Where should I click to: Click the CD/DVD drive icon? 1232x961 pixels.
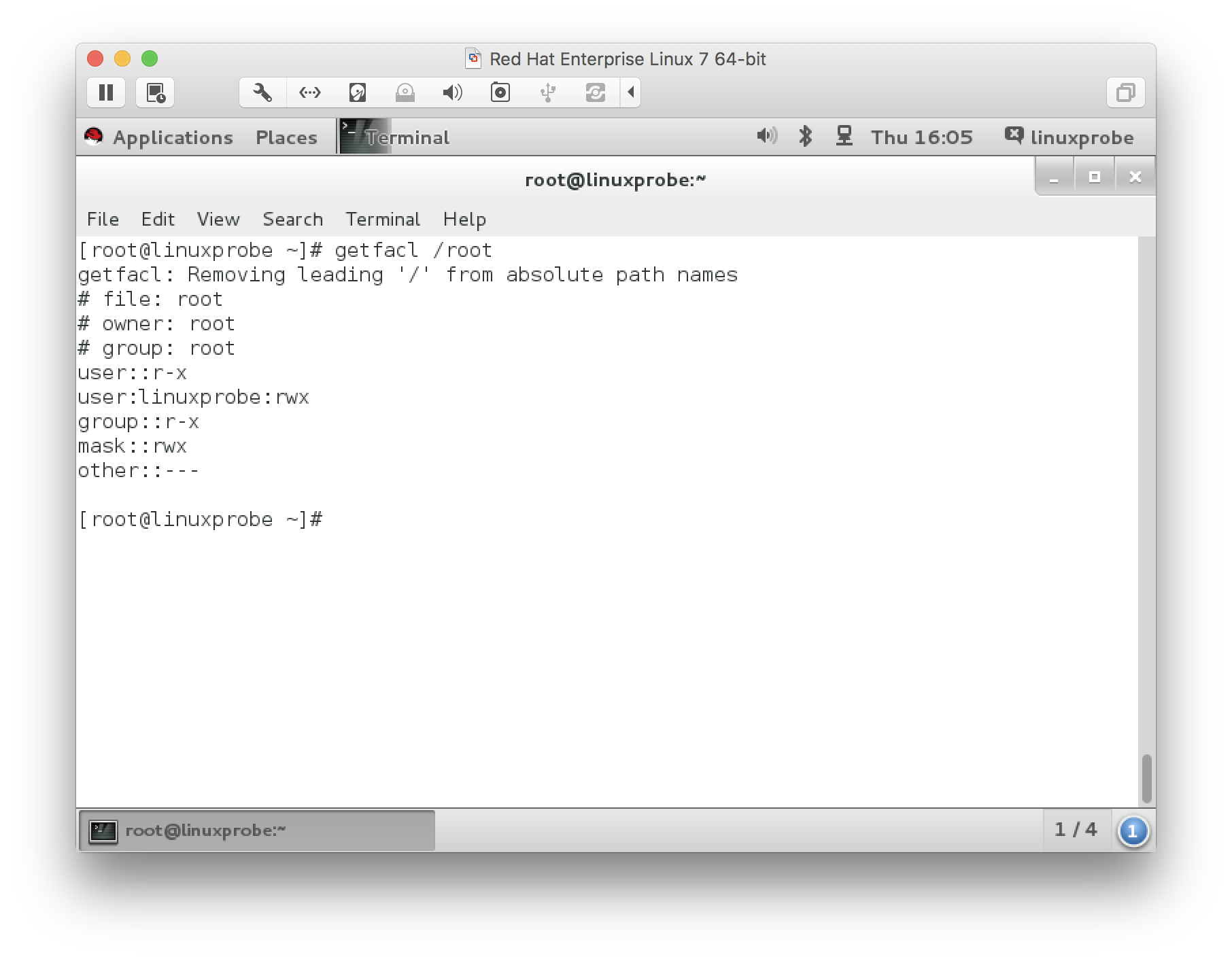[x=405, y=92]
